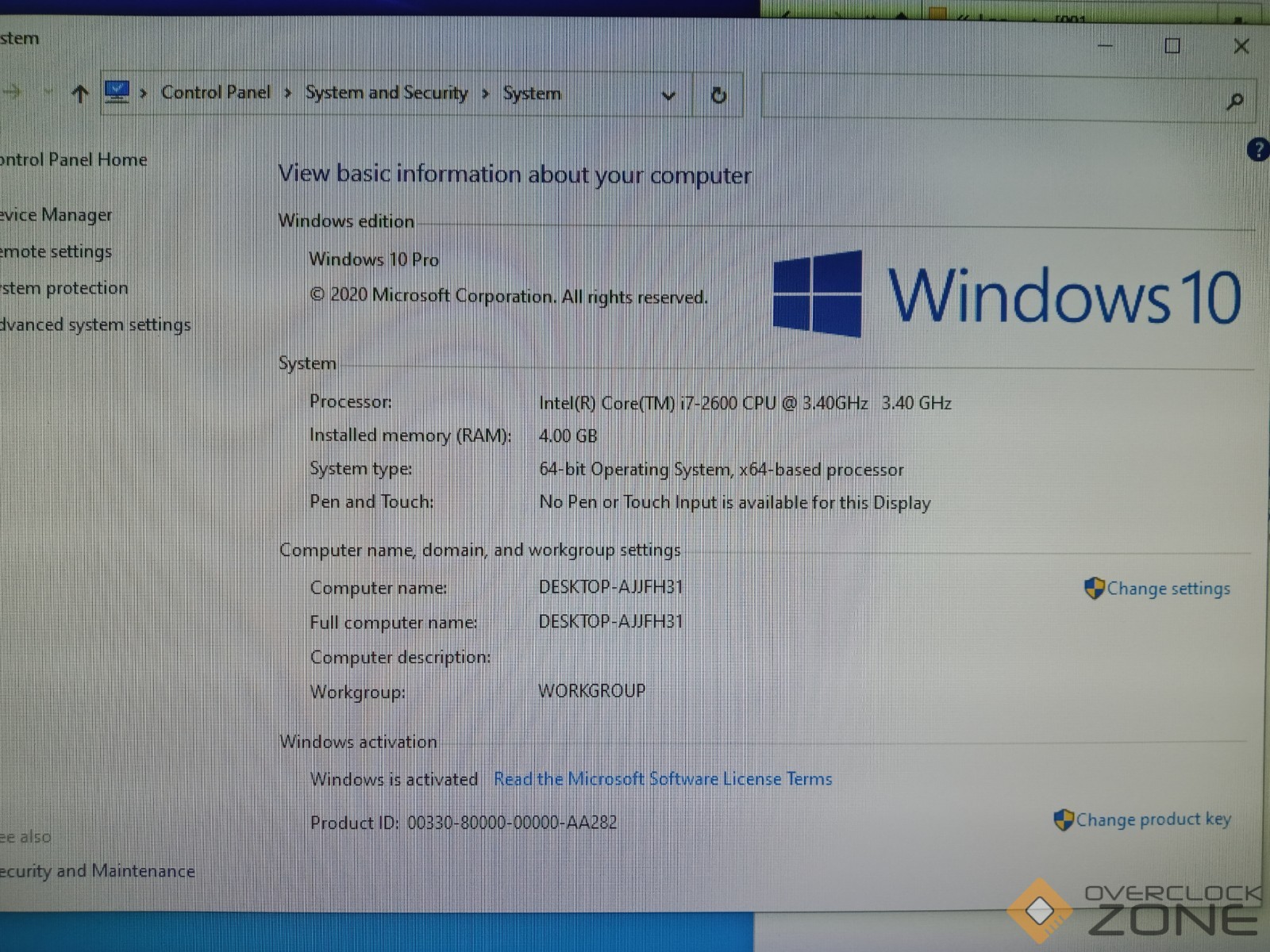Click the '4.00 GB' installed memory value
The height and width of the screenshot is (952, 1270).
click(x=568, y=436)
